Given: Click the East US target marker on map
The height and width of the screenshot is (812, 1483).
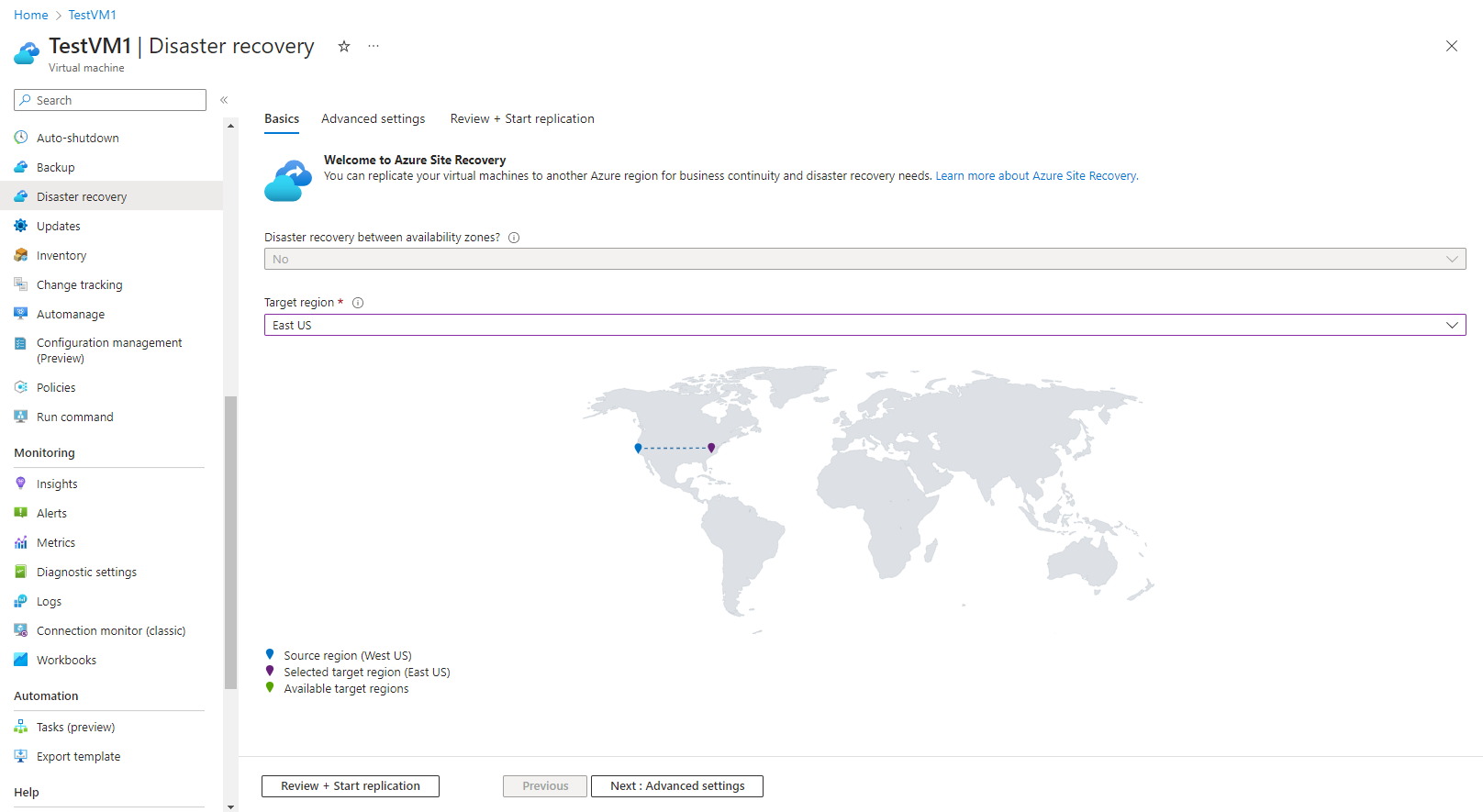Looking at the screenshot, I should (711, 448).
